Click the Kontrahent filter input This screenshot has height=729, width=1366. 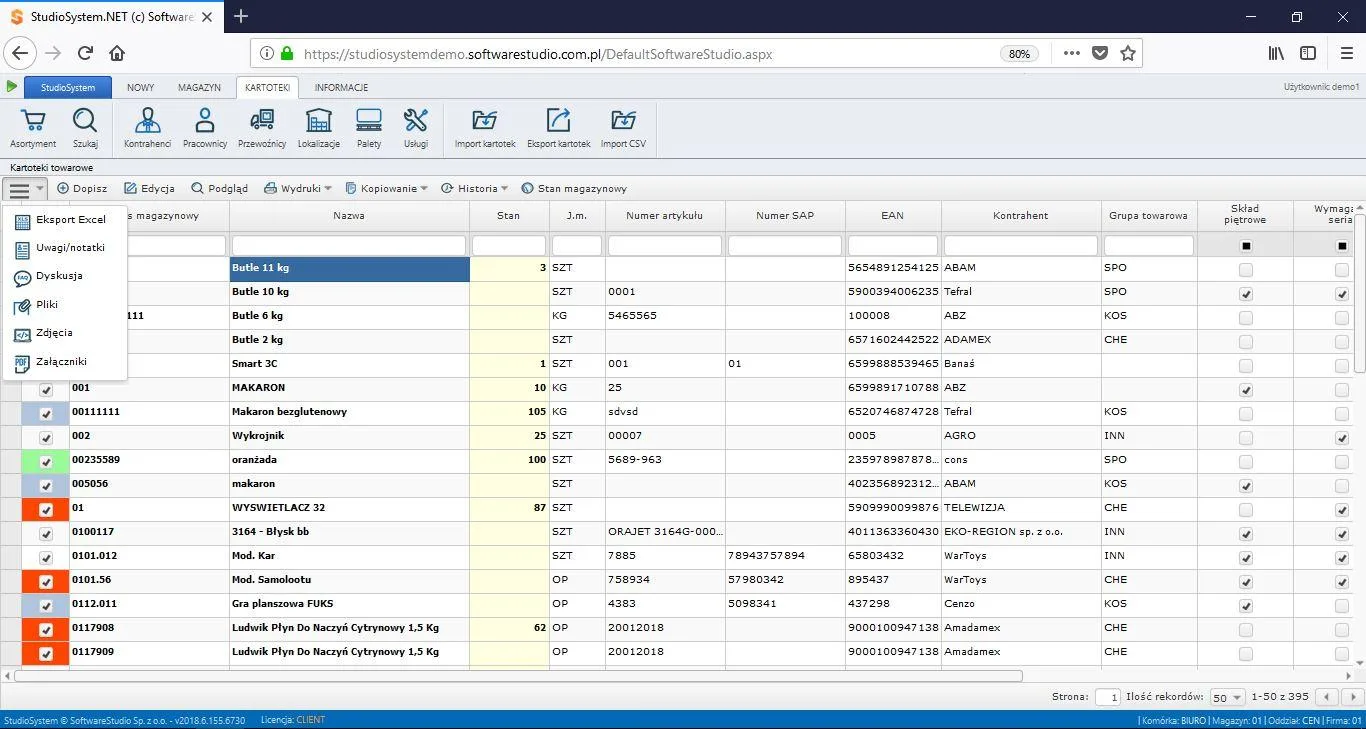pyautogui.click(x=1021, y=245)
